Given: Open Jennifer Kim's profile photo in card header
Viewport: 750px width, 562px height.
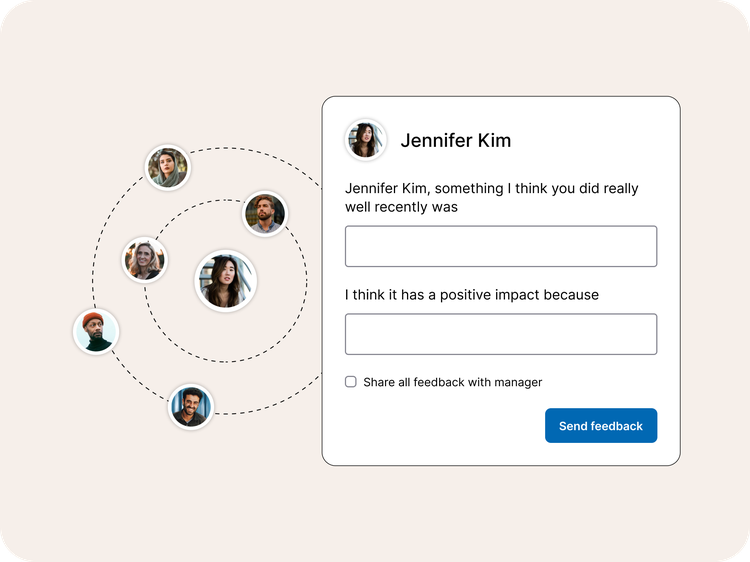Looking at the screenshot, I should coord(365,140).
